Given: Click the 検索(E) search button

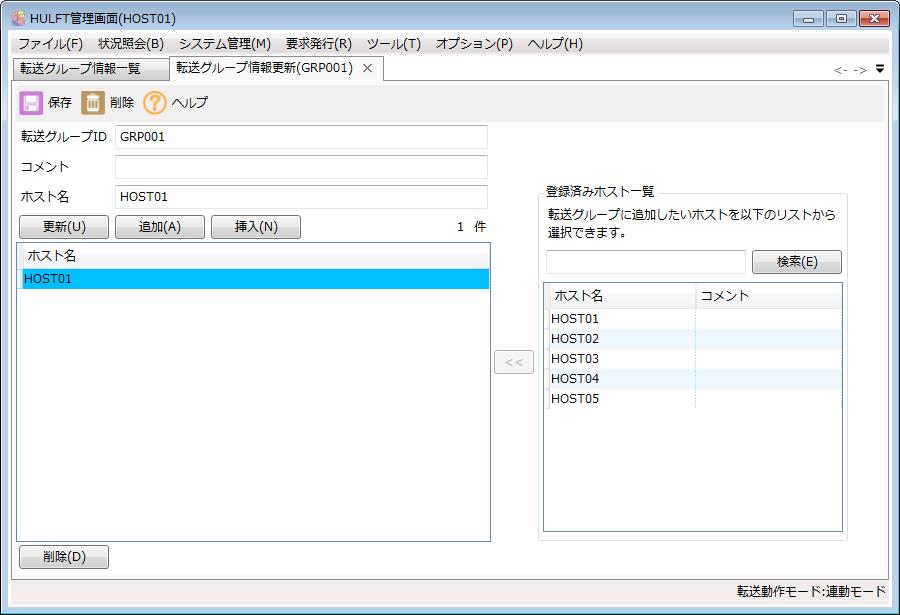Looking at the screenshot, I should click(797, 262).
